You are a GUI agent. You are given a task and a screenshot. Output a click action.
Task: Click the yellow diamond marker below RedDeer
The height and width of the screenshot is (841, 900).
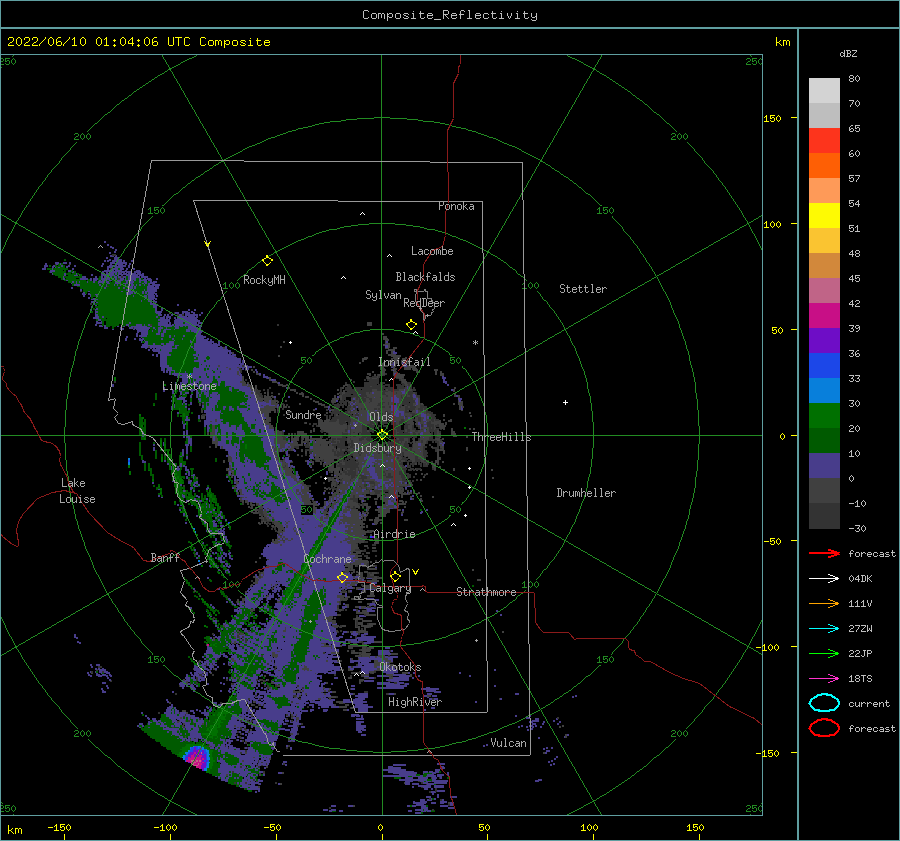[x=412, y=325]
